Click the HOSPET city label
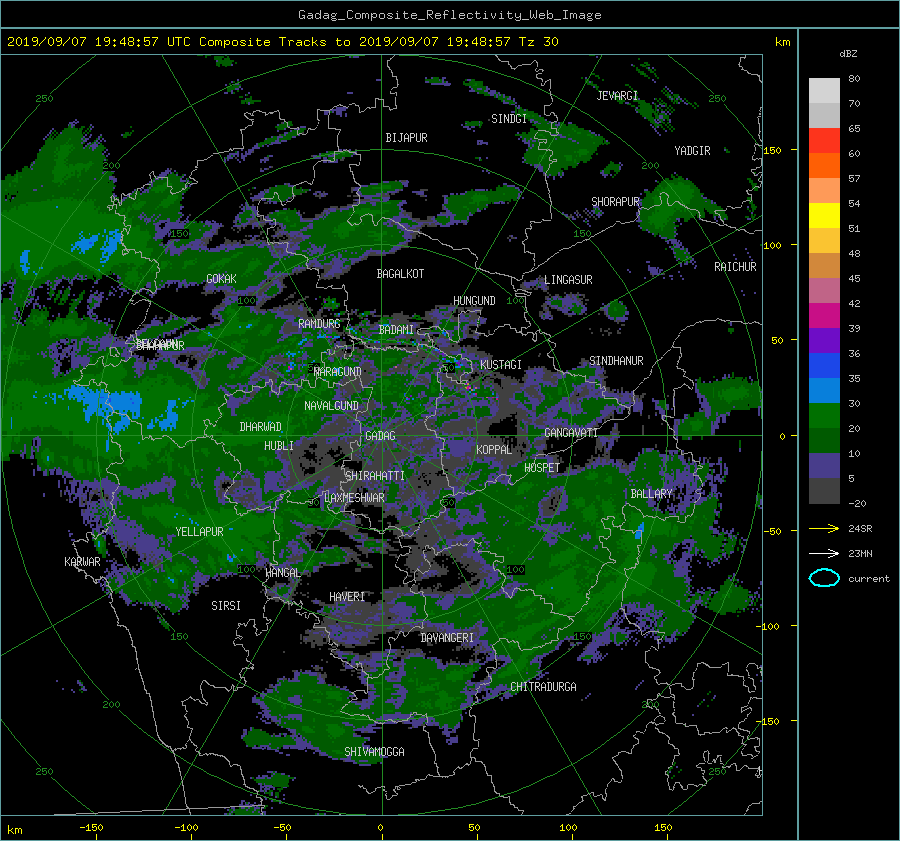 coord(542,468)
